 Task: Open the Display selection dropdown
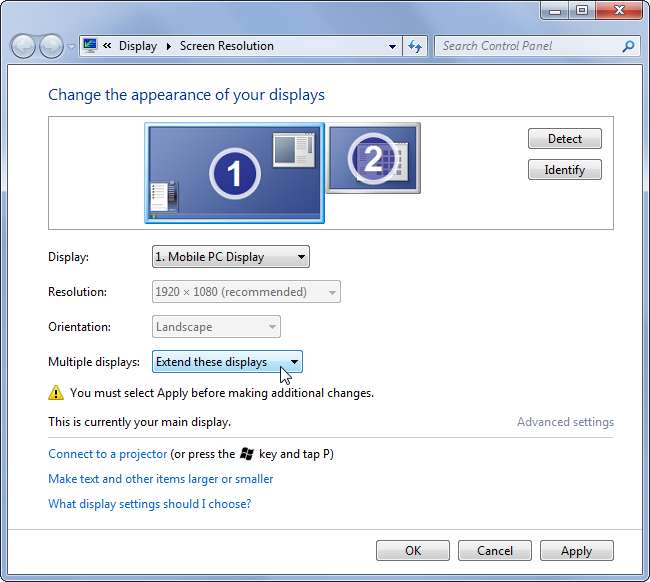tap(230, 257)
